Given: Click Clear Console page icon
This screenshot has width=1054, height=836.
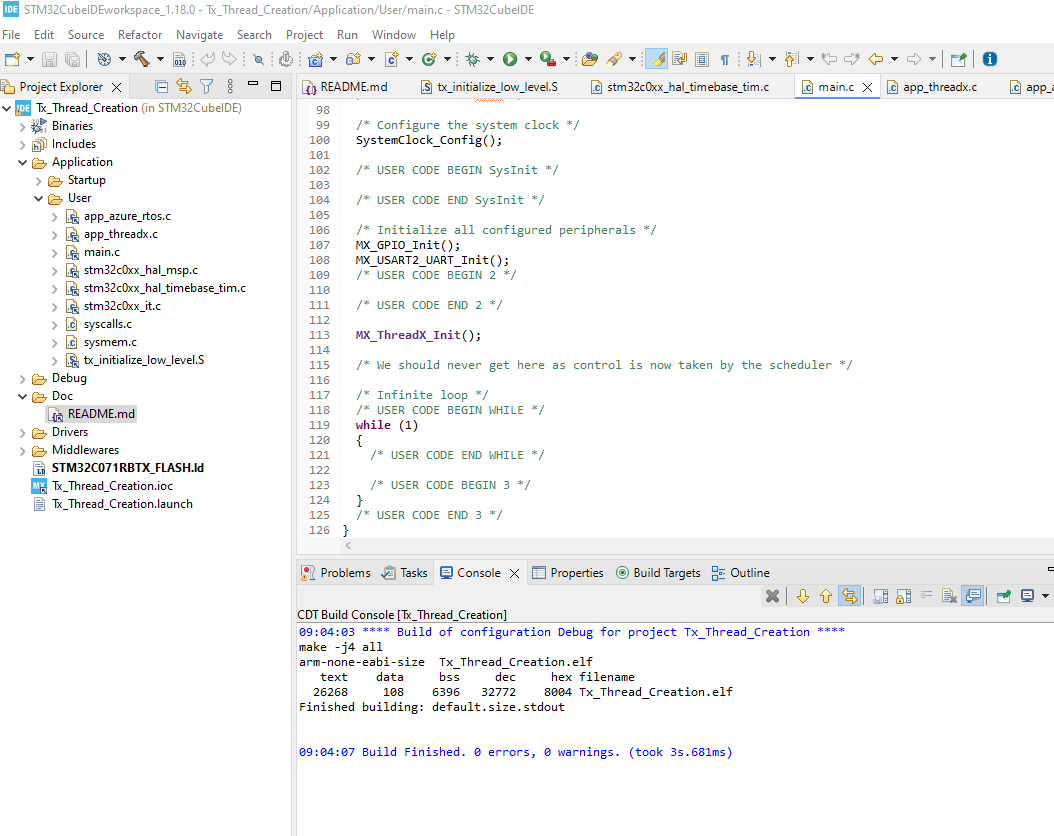Looking at the screenshot, I should tap(949, 595).
